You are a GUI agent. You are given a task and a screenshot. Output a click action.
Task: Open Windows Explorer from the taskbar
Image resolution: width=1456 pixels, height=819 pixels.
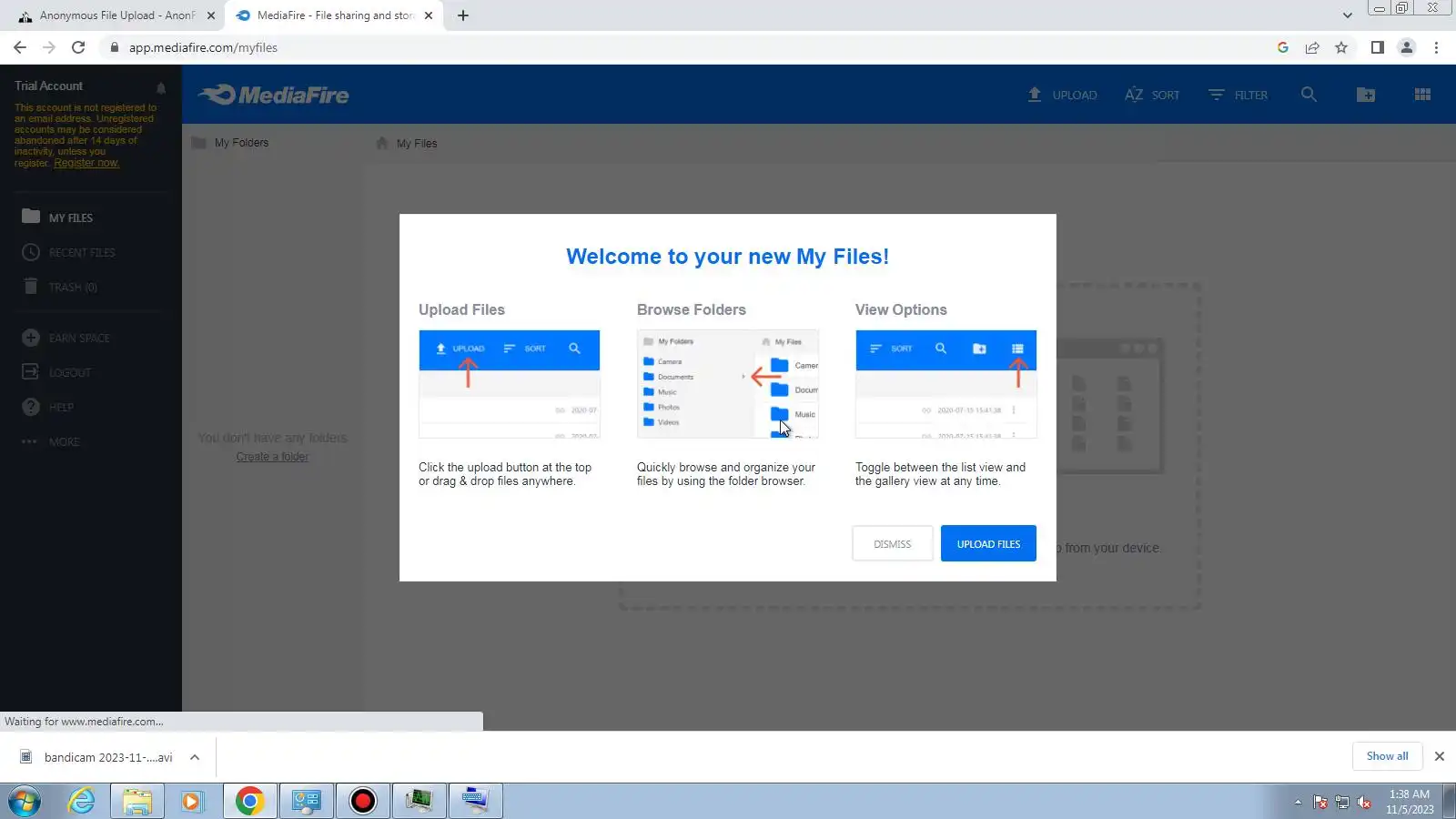point(137,801)
